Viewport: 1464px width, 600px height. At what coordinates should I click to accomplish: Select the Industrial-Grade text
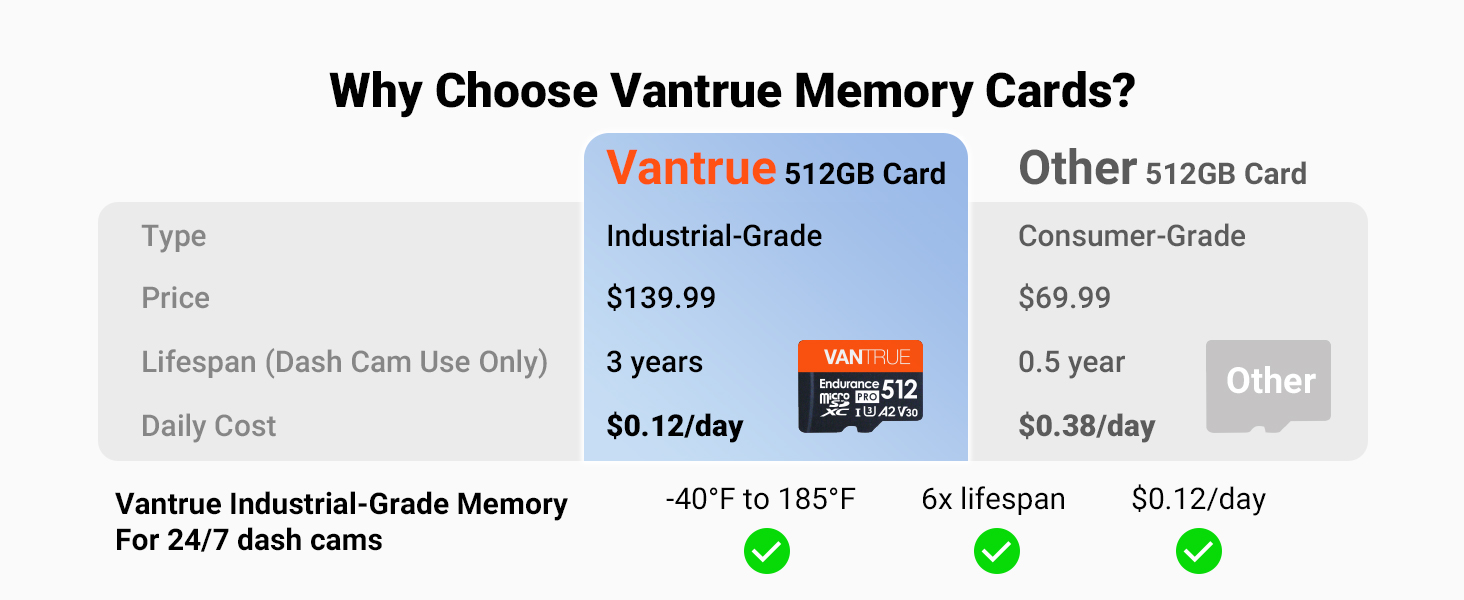[x=714, y=236]
